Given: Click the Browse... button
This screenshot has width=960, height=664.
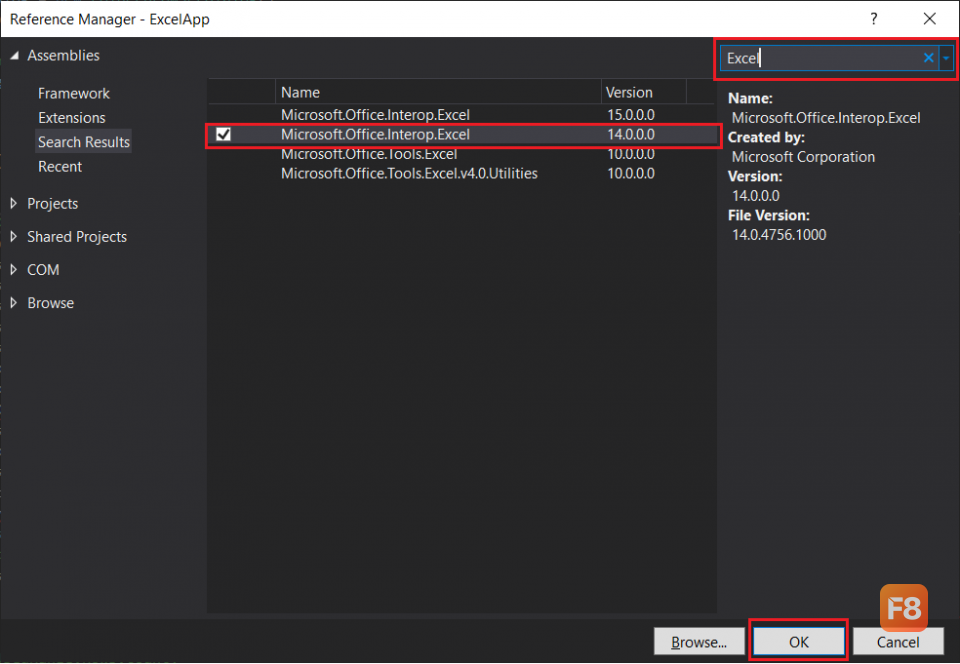Looking at the screenshot, I should [699, 642].
